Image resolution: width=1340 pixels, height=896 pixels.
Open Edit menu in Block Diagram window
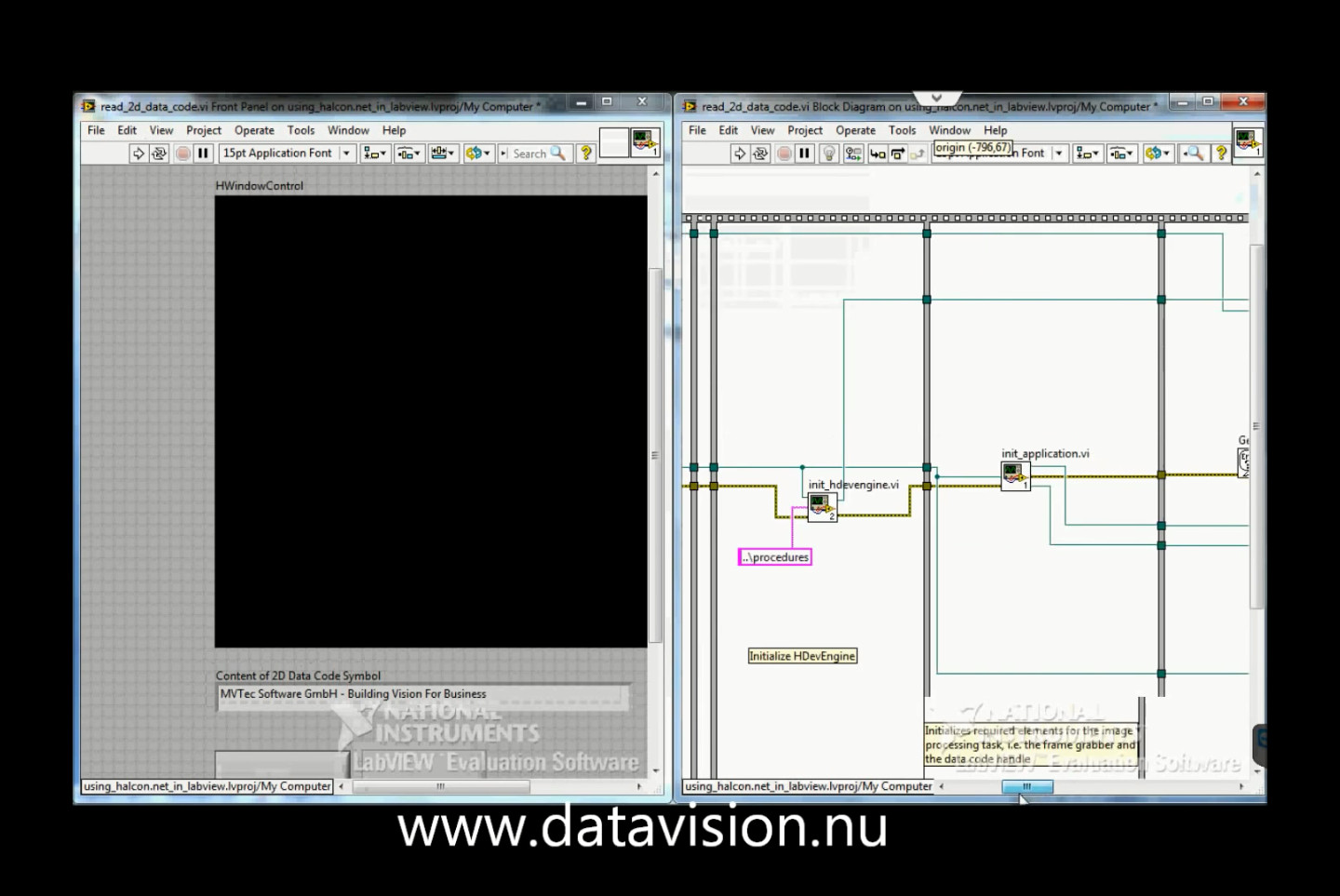point(728,130)
